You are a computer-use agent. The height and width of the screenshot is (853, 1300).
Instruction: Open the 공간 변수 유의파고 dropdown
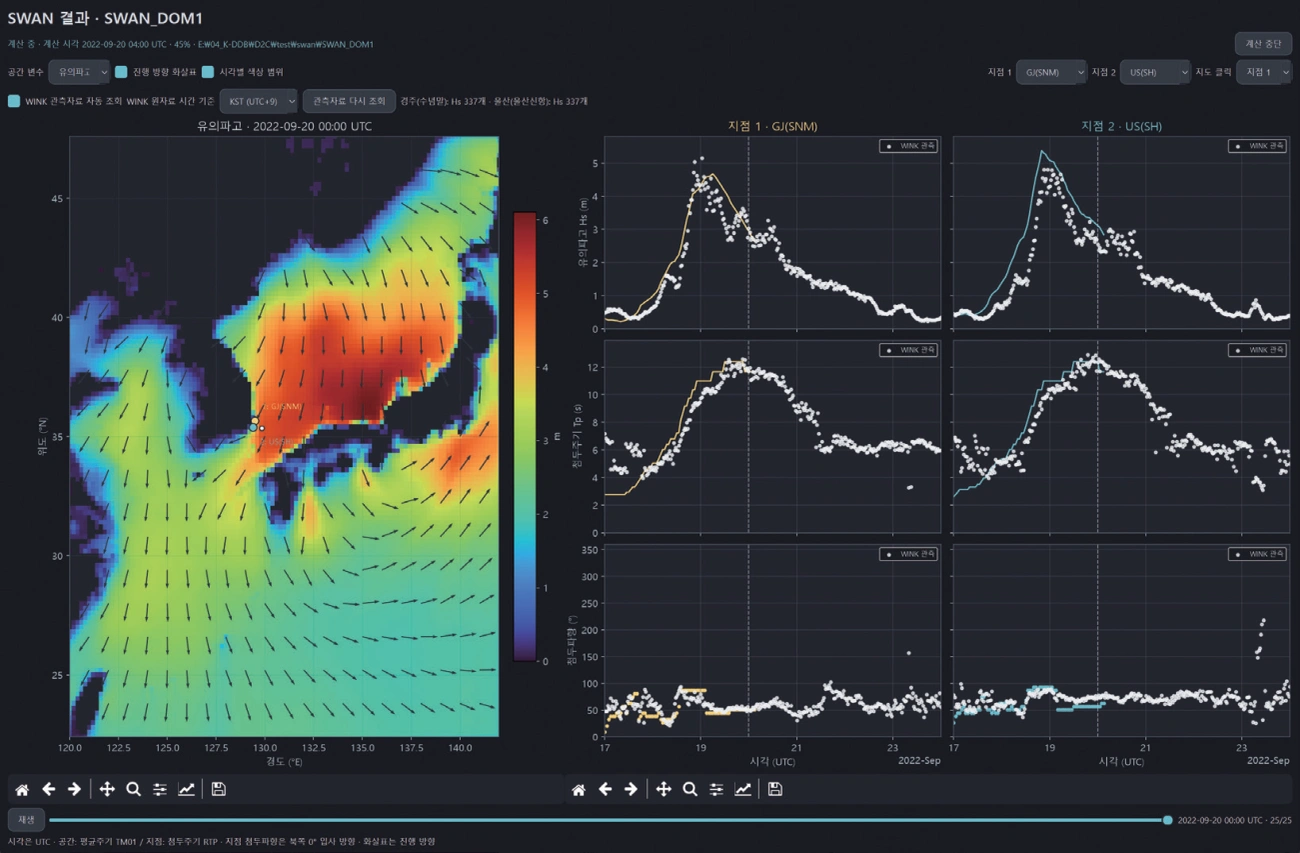(x=79, y=72)
